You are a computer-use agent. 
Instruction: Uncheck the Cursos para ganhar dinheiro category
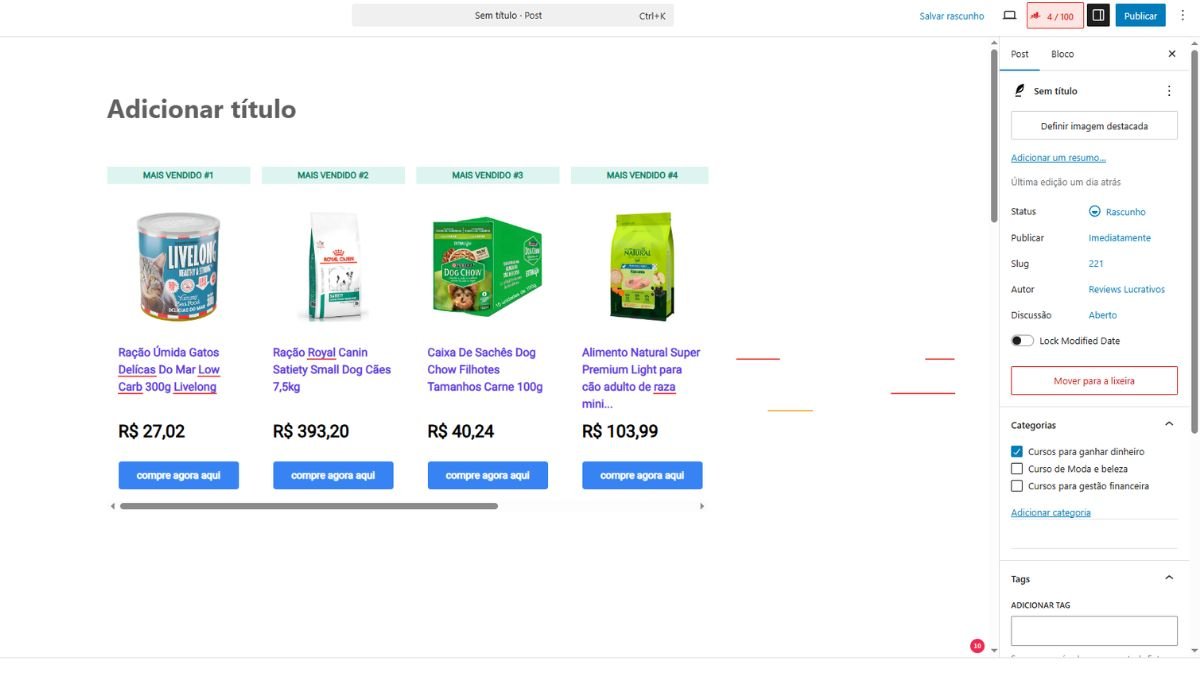coord(1016,450)
